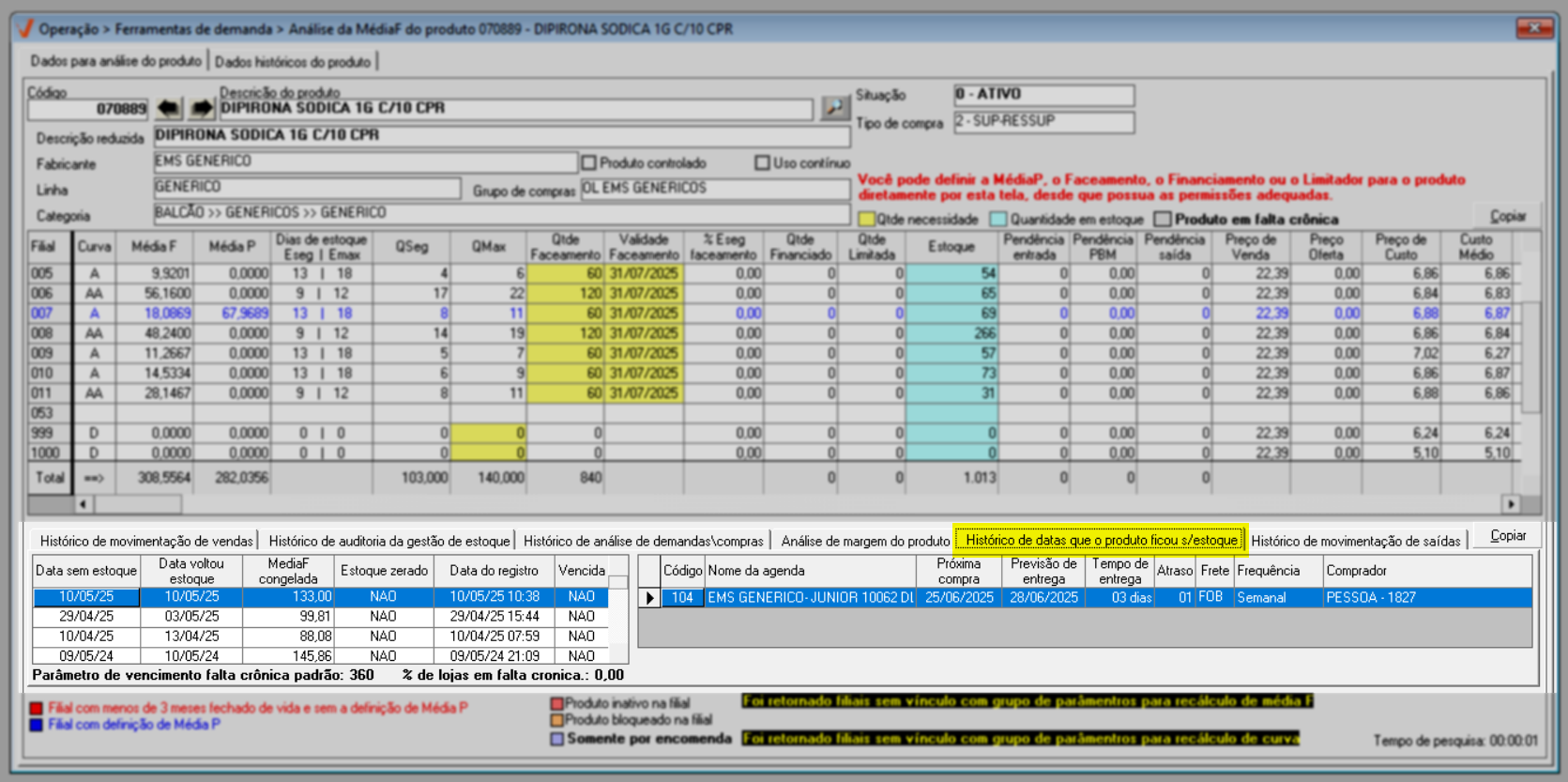1568x782 pixels.
Task: Select the 29/04/25 no-stock history row
Action: [x=320, y=617]
